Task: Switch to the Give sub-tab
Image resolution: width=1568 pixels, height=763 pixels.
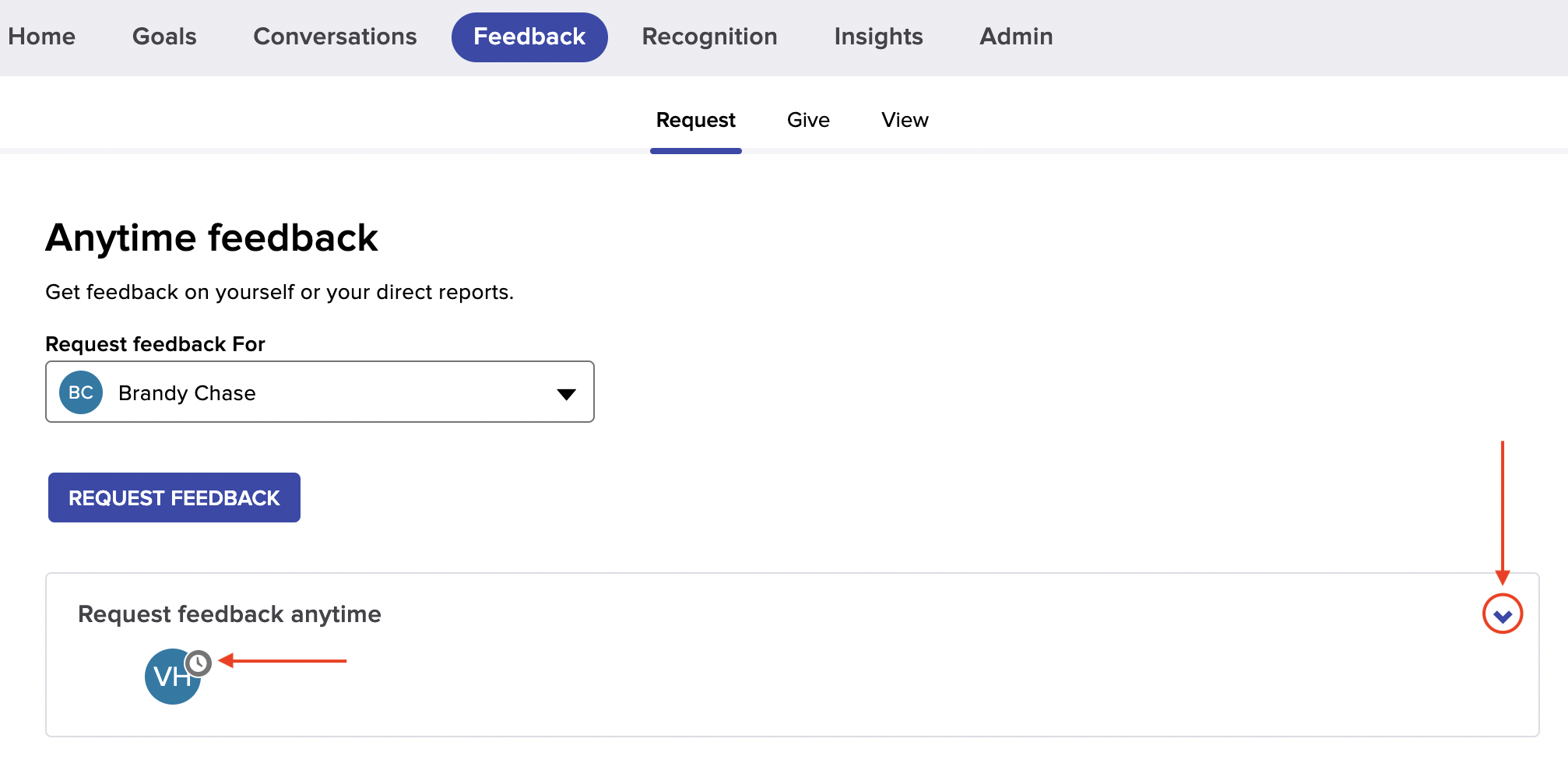Action: pyautogui.click(x=808, y=120)
